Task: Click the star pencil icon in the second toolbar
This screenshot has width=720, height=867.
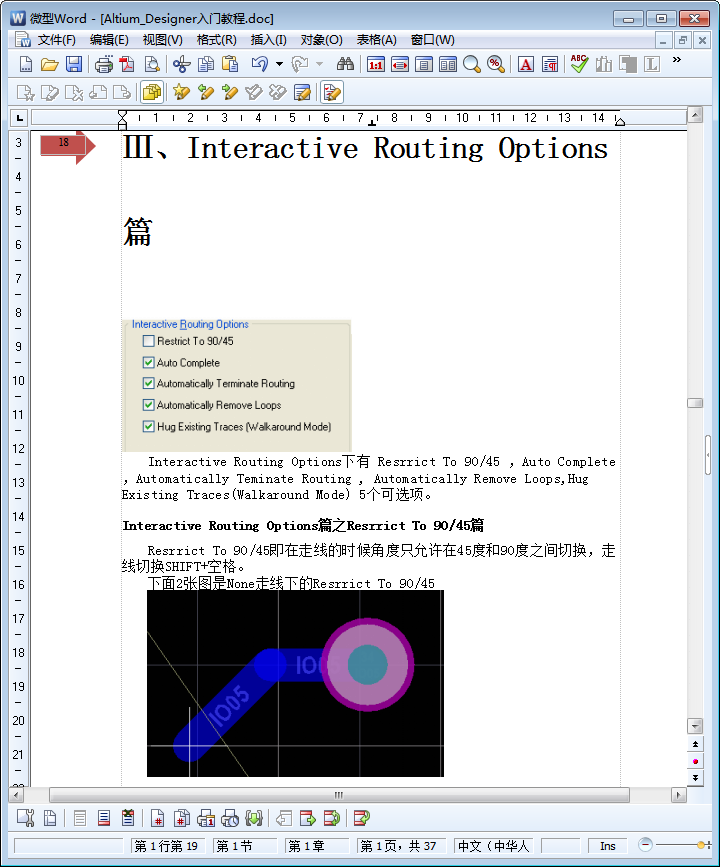Action: (x=181, y=92)
